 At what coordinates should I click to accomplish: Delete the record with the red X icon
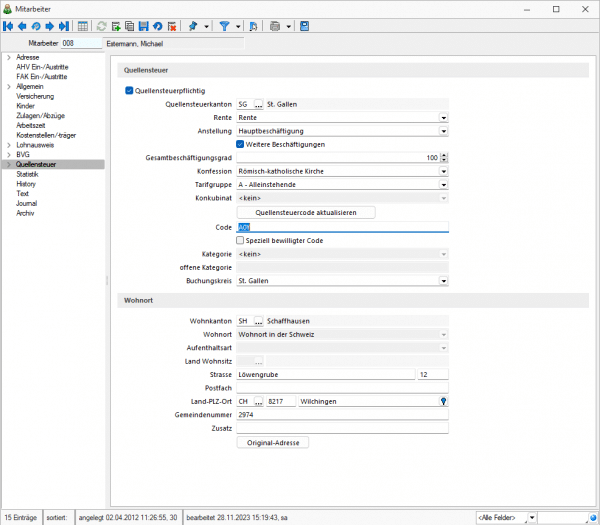[172, 26]
